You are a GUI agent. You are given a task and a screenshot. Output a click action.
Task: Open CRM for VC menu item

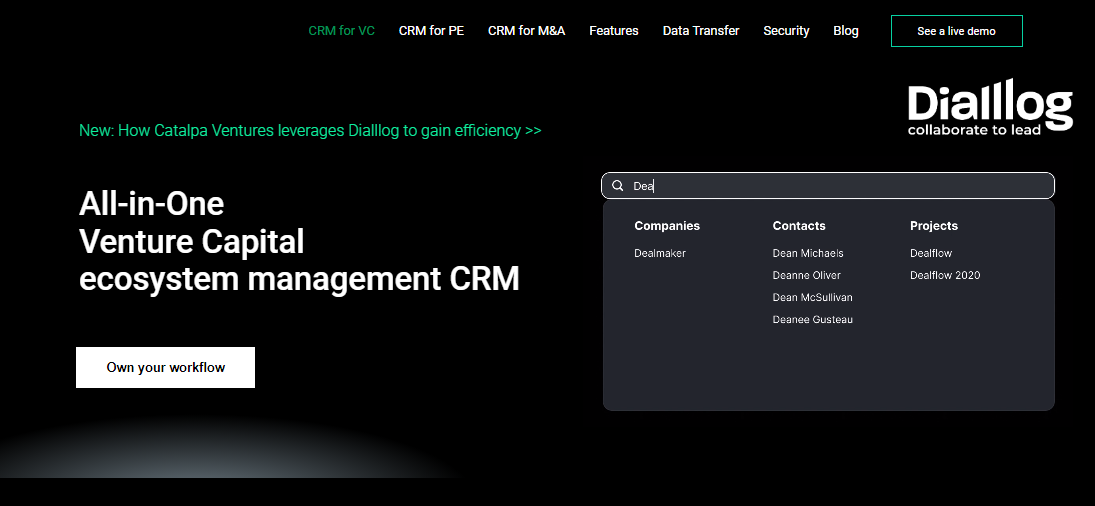341,31
